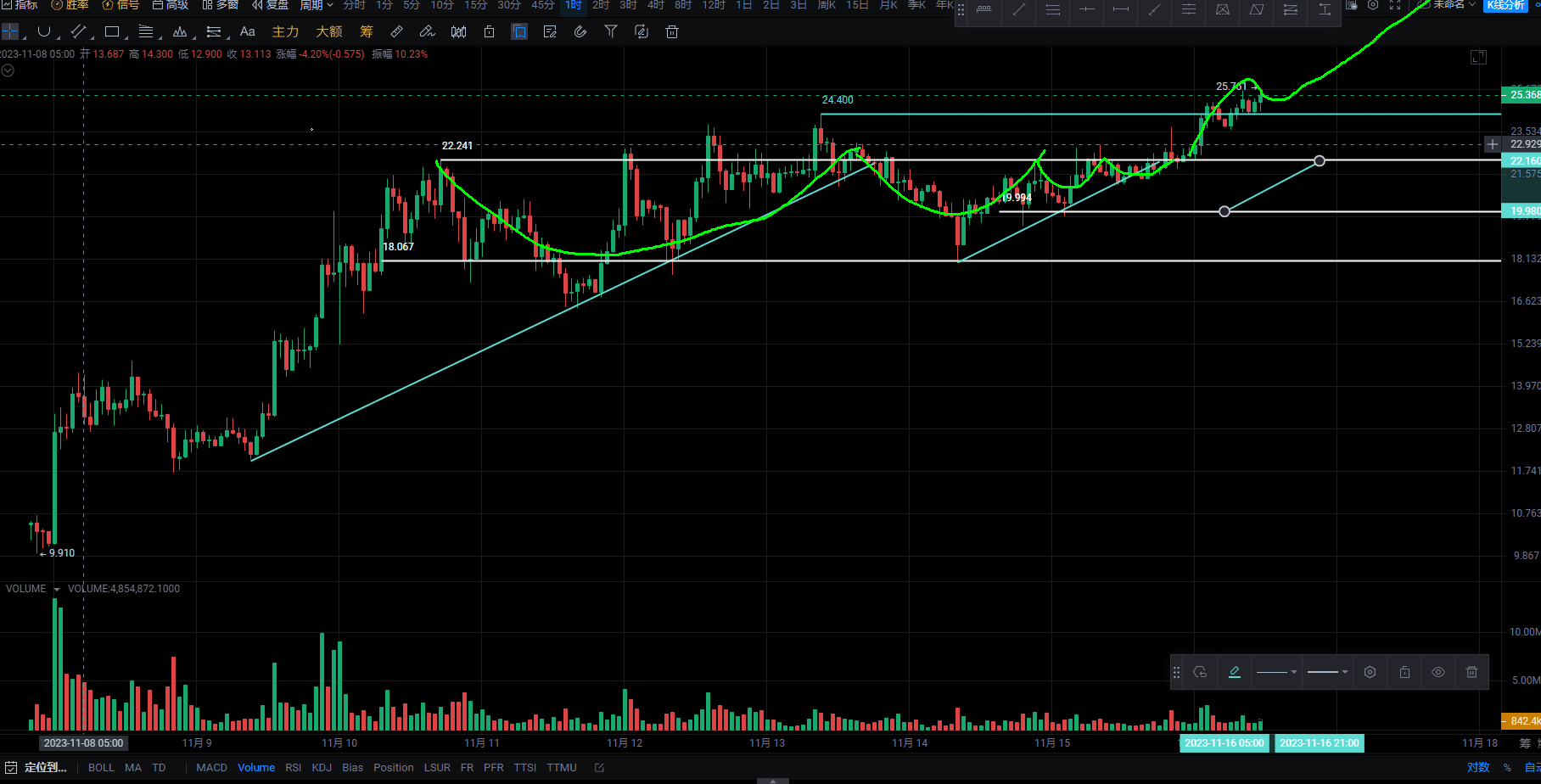
Task: Toggle logarithmic scale 对数
Action: point(1478,767)
